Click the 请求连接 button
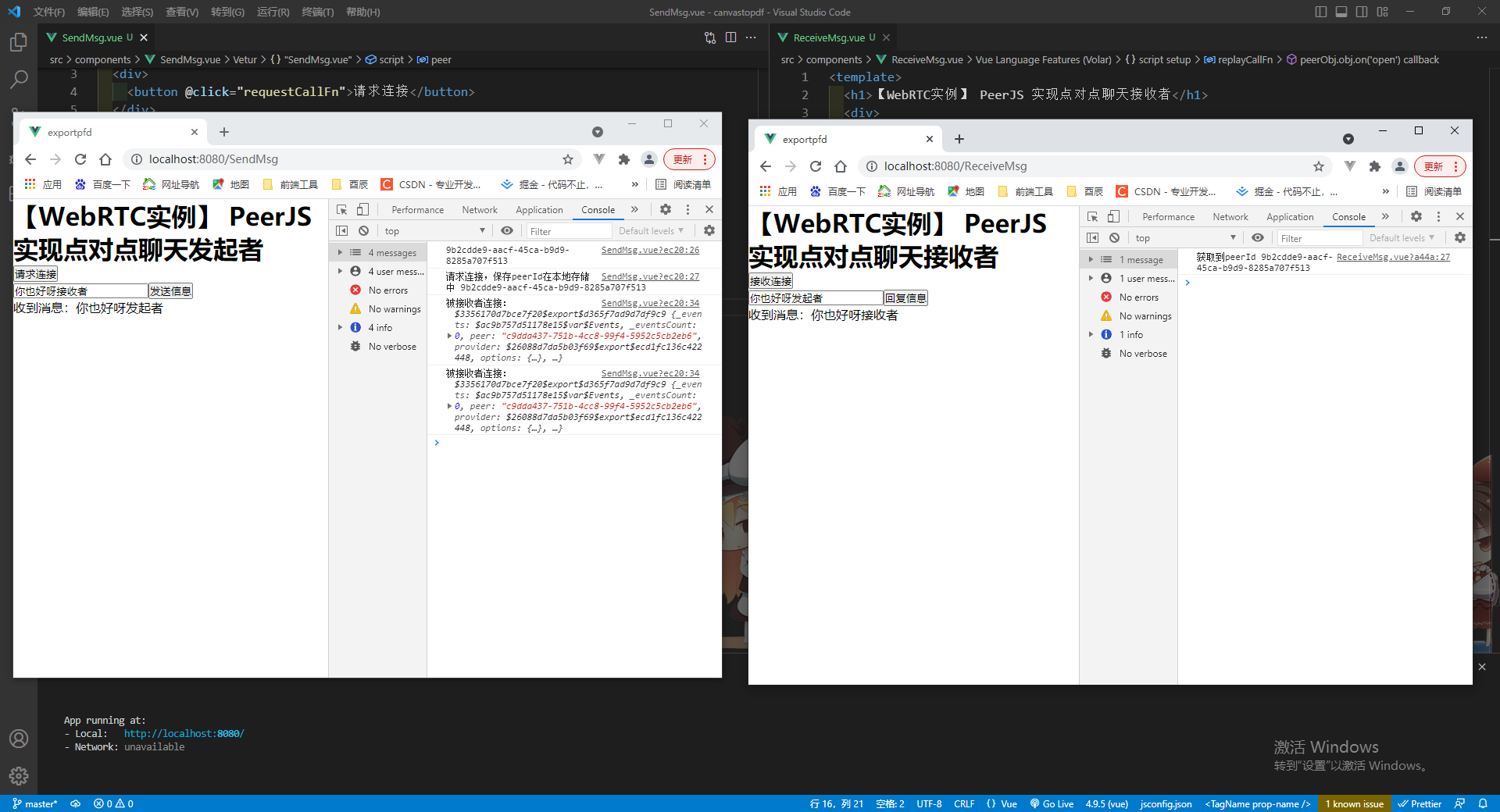This screenshot has height=812, width=1500. coord(36,274)
